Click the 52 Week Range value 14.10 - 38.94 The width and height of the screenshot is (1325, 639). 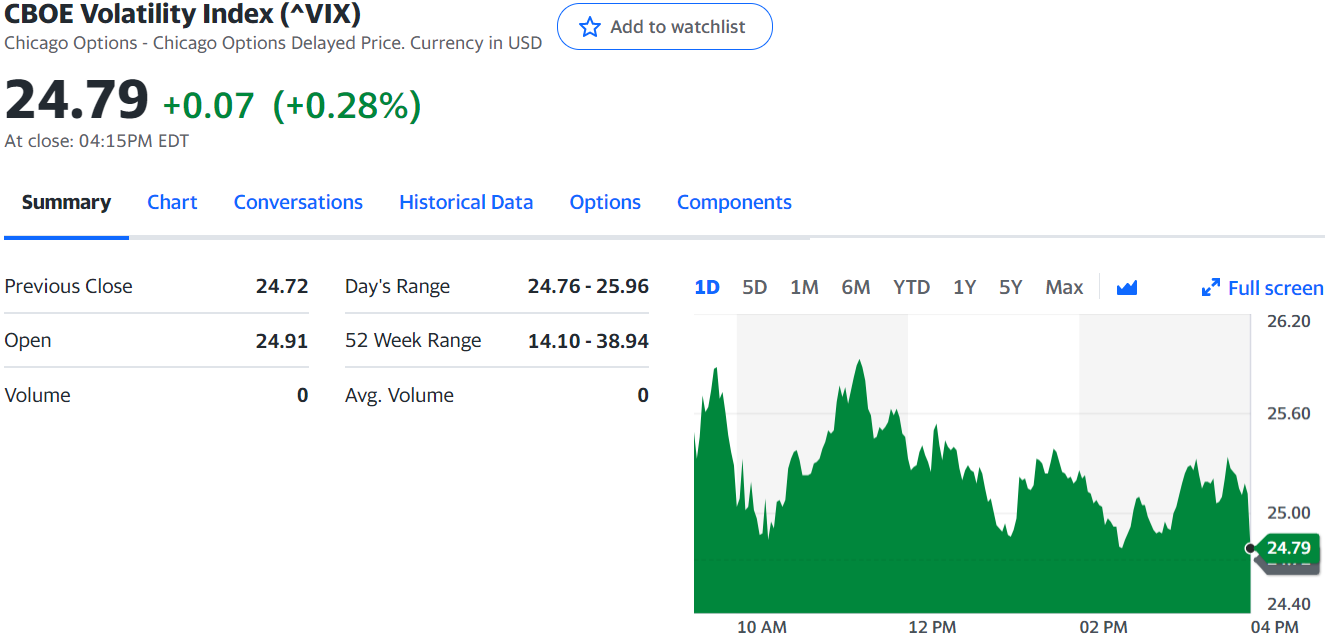coord(588,341)
